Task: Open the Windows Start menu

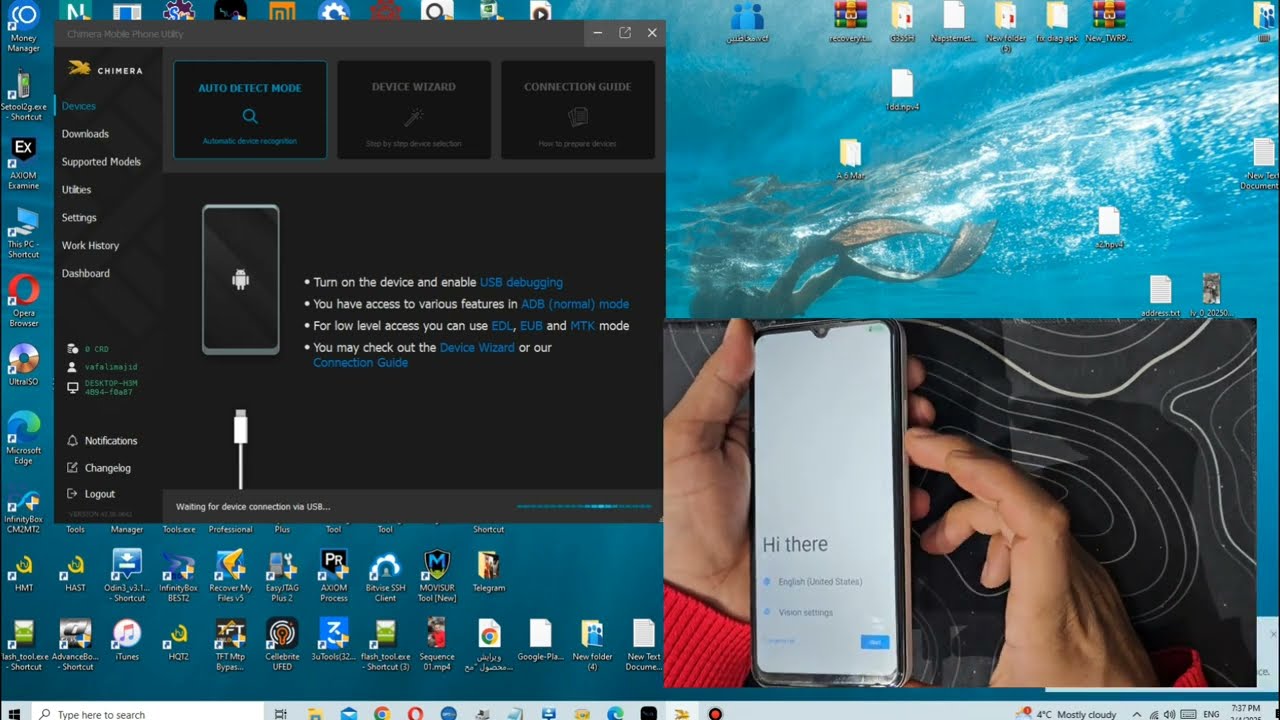Action: [15, 713]
